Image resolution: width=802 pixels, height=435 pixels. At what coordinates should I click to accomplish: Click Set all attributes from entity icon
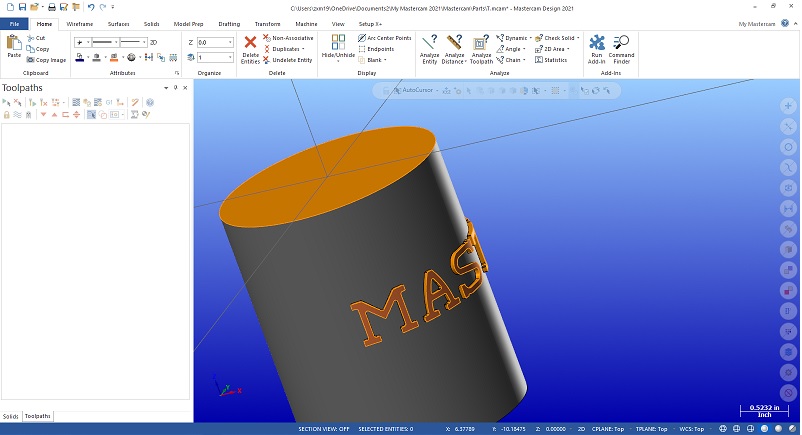point(161,57)
